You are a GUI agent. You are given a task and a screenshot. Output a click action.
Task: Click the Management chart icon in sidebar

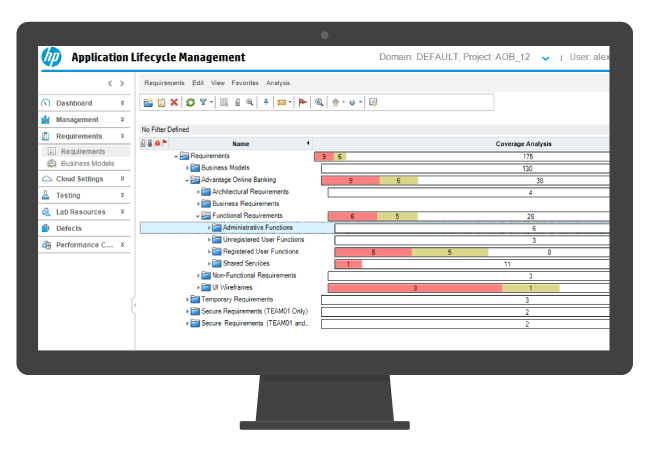pos(46,120)
